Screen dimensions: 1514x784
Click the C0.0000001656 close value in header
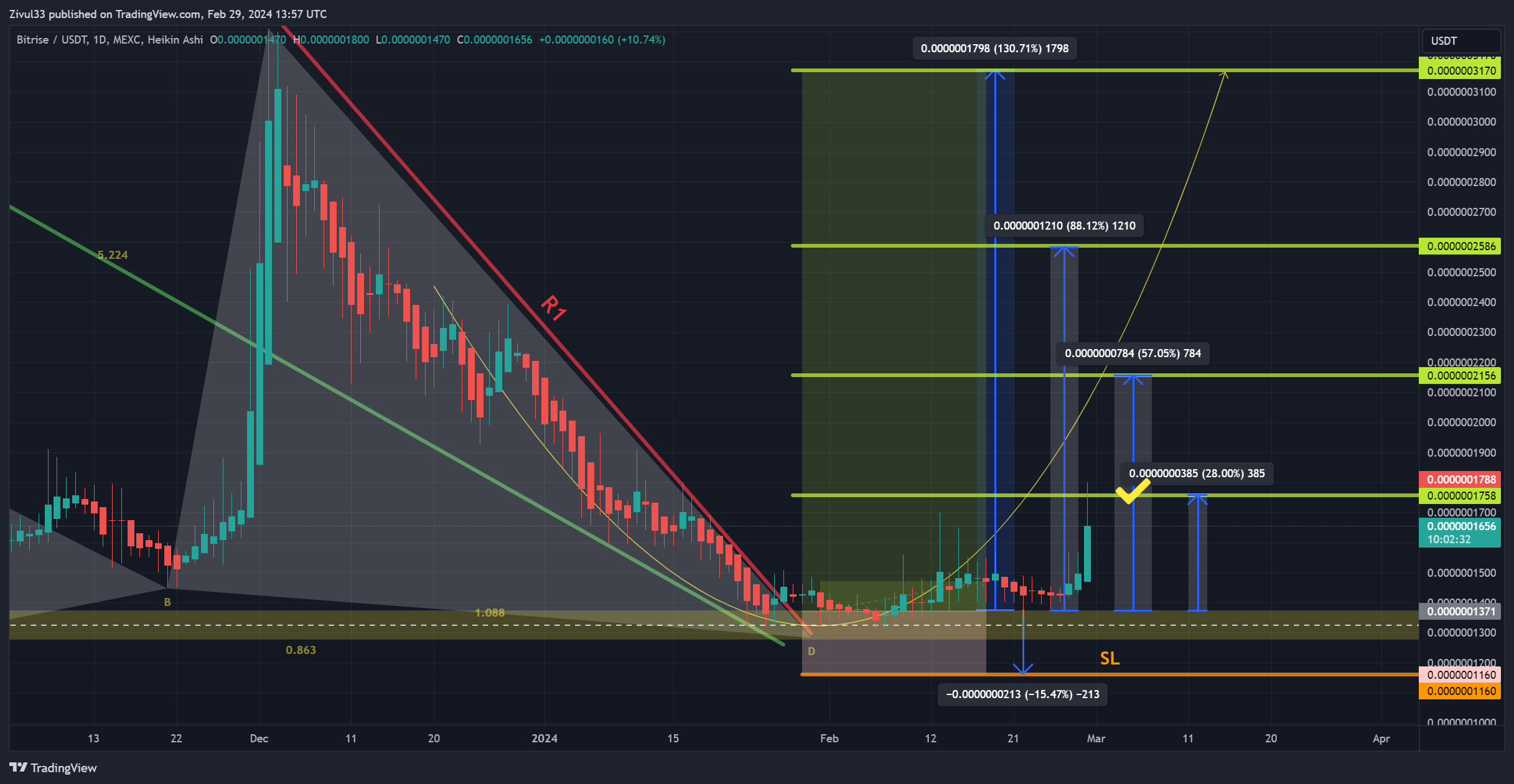click(495, 40)
